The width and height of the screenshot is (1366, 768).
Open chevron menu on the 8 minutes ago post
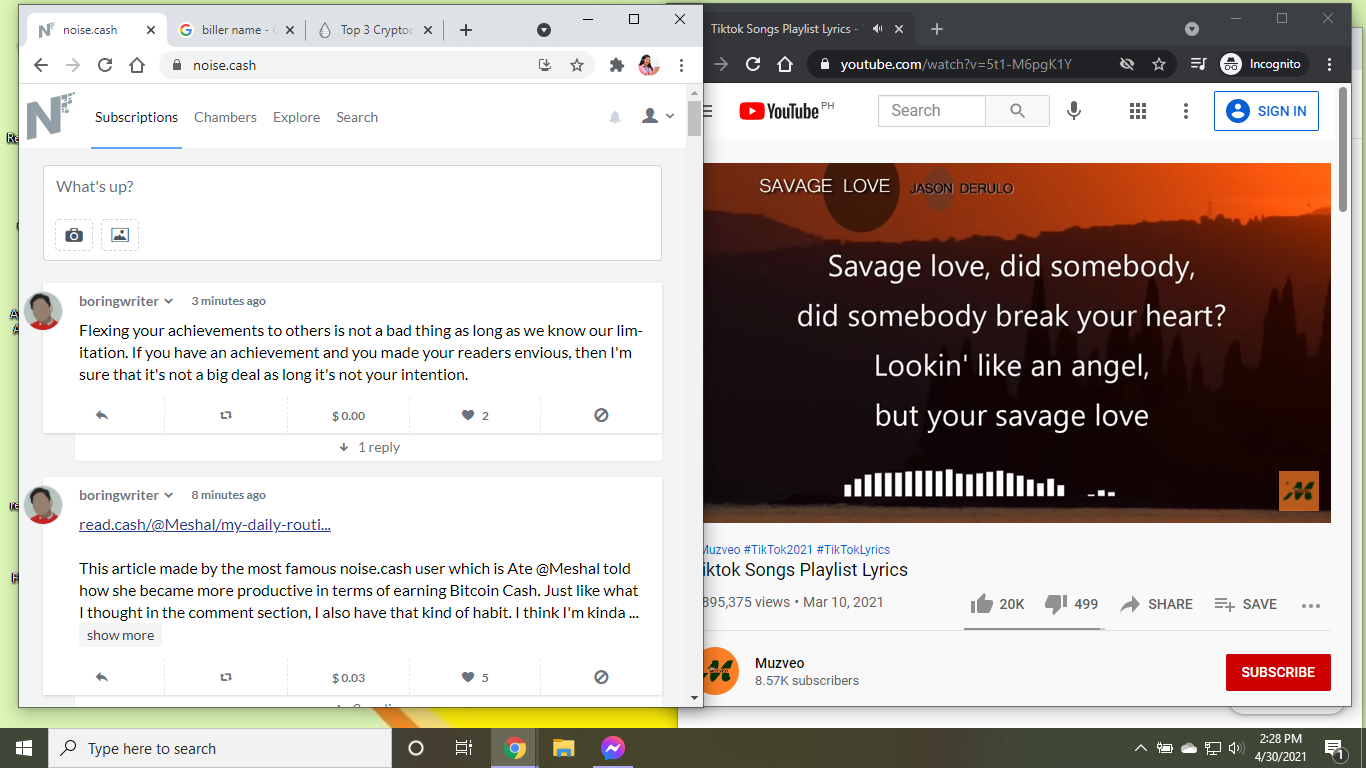168,495
